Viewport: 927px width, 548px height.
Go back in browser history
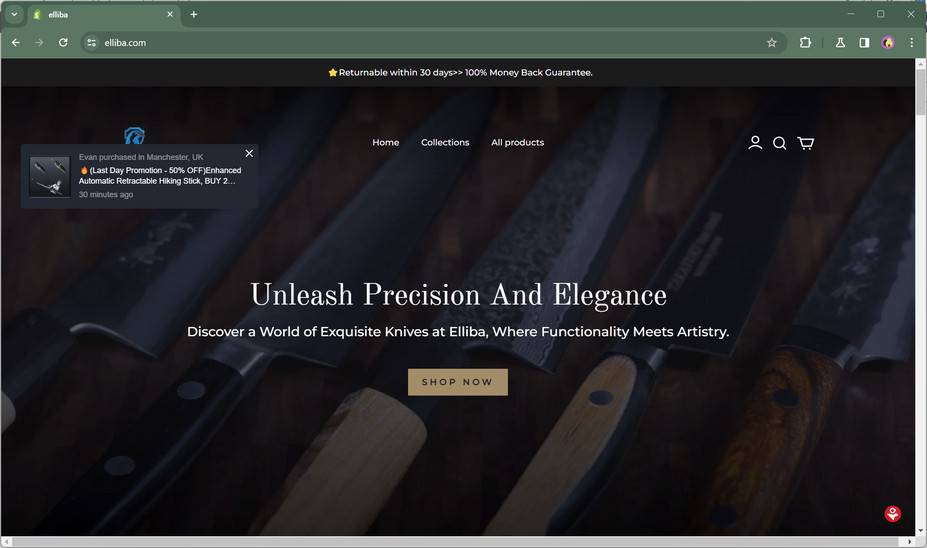point(16,43)
